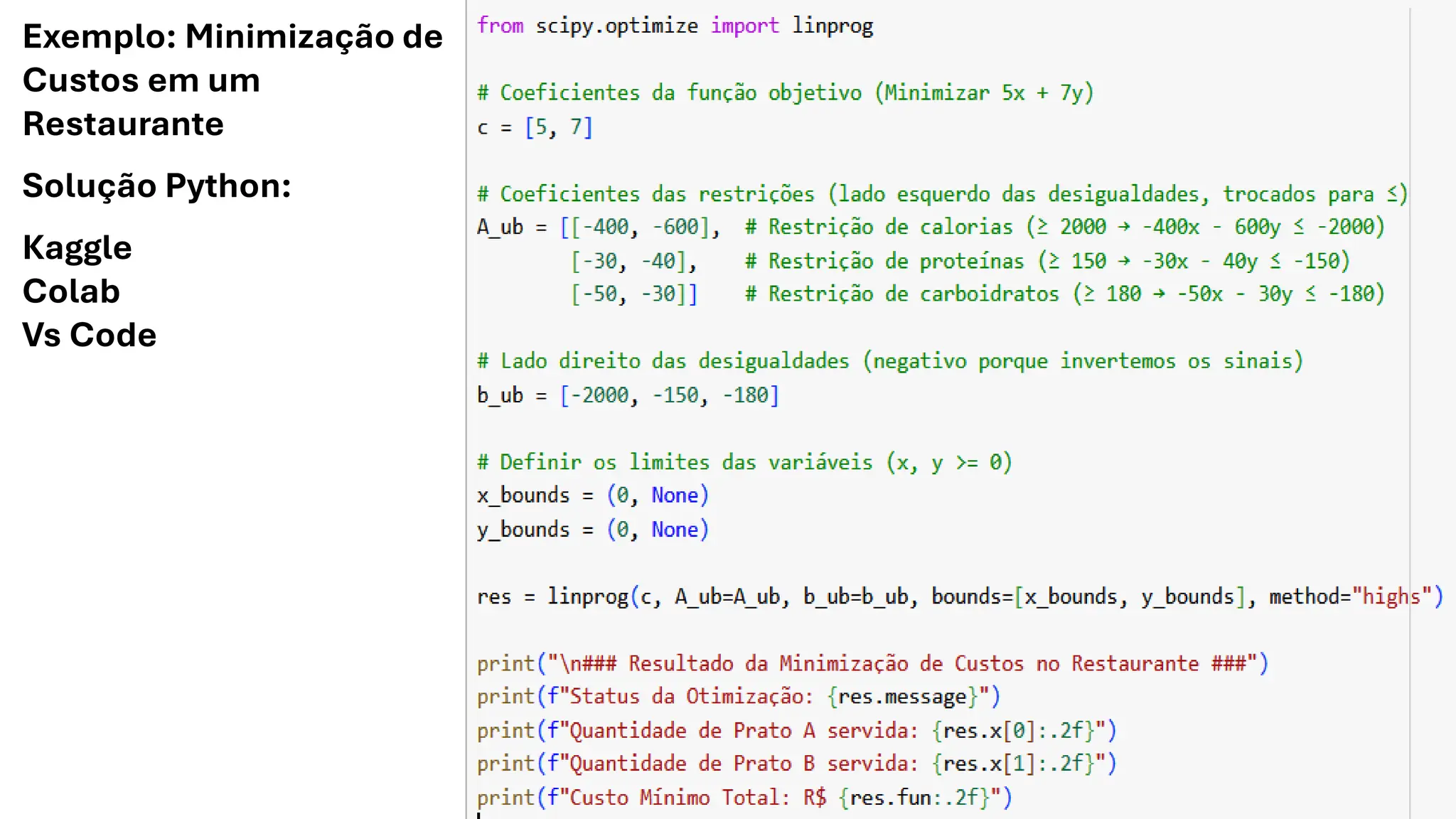Viewport: 1456px width, 819px height.
Task: Click the print line 'Status da Otimização'
Action: point(739,697)
